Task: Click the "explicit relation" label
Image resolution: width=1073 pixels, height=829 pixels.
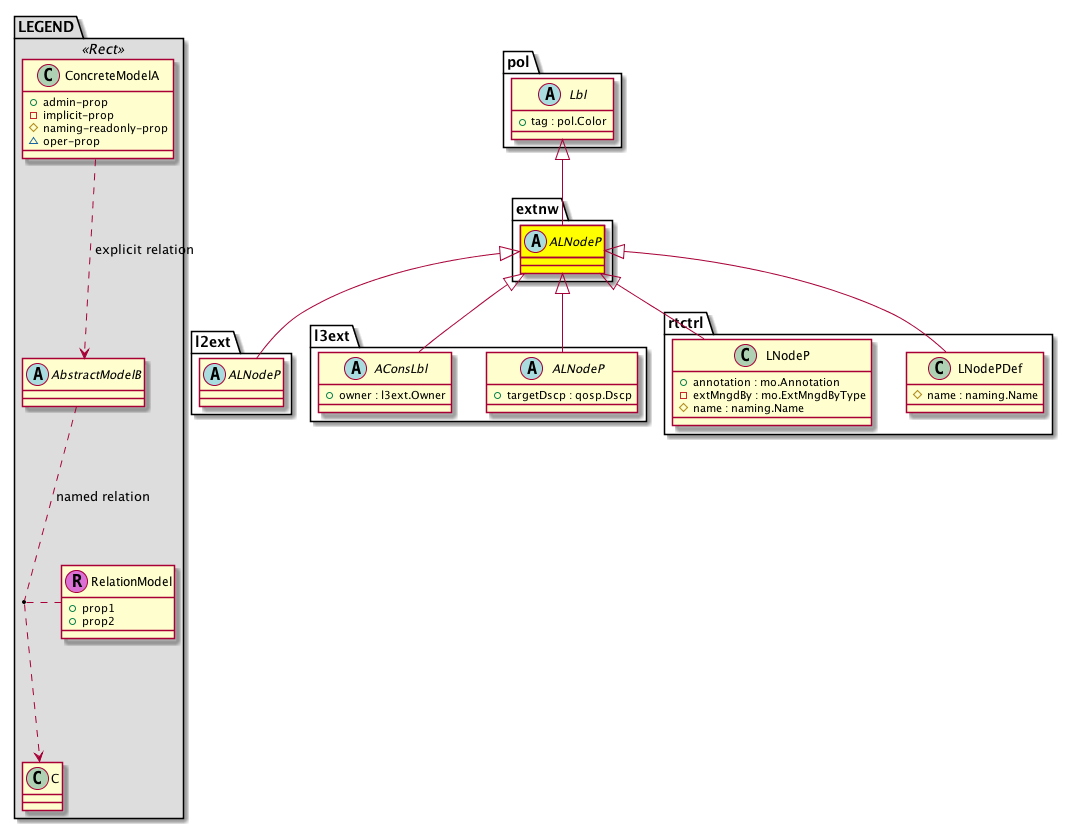Action: pos(144,248)
